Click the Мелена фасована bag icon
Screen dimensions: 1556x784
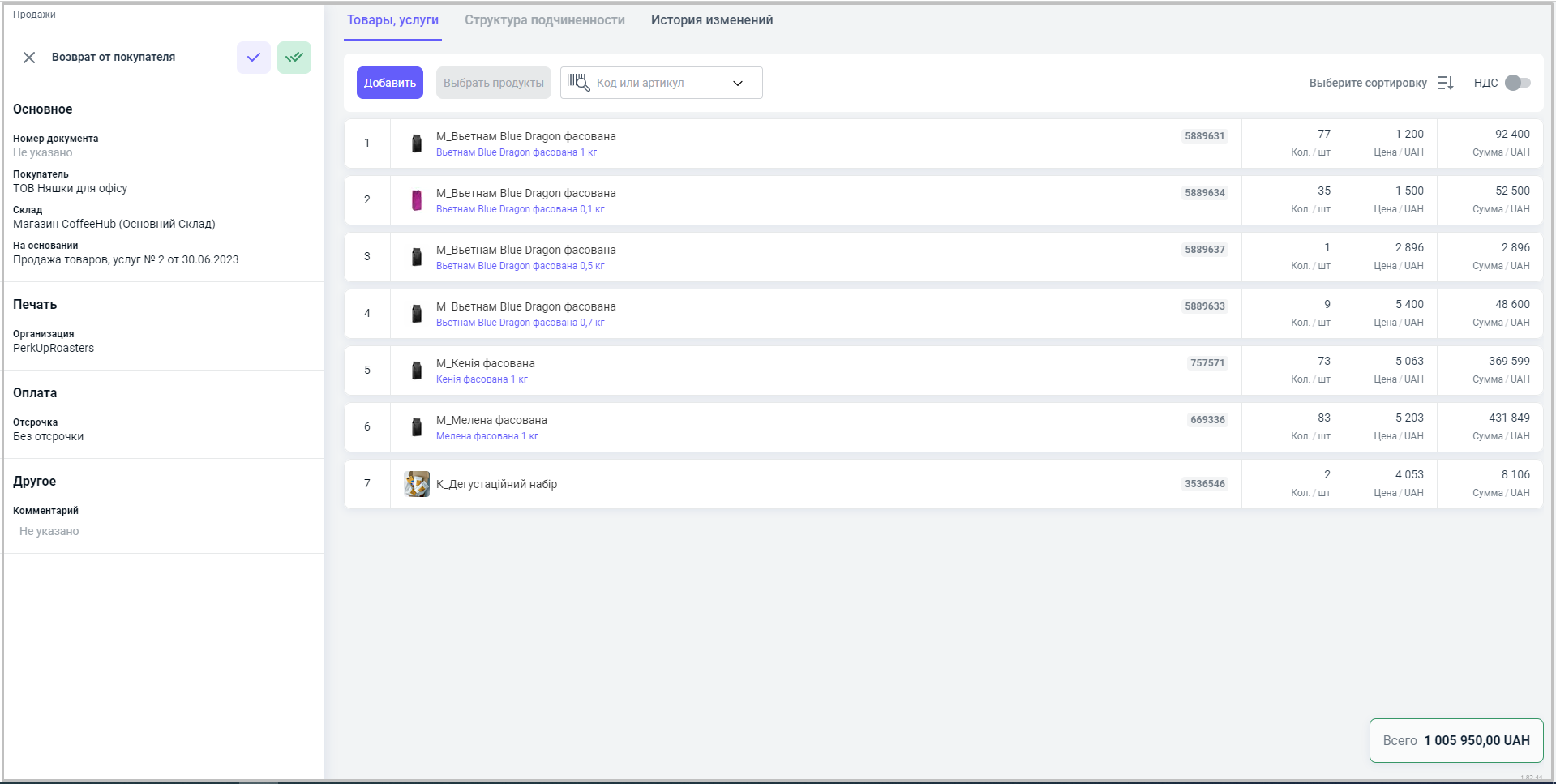(417, 427)
